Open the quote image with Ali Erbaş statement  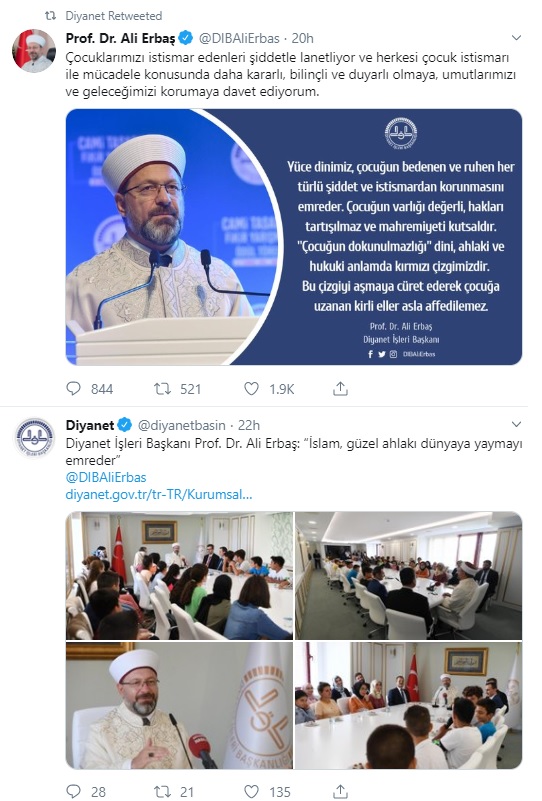click(x=294, y=237)
